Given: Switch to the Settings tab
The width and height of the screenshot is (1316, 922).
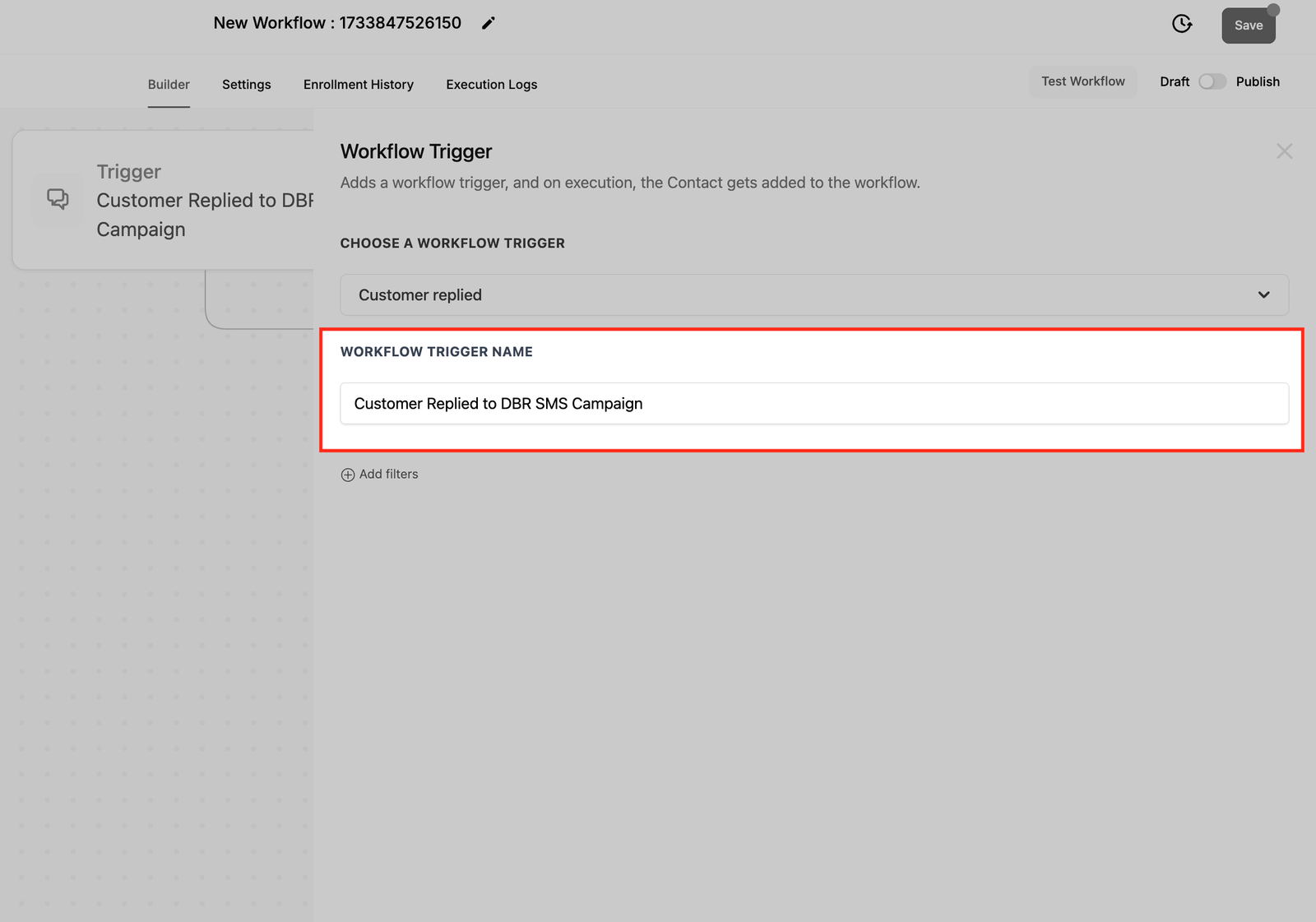Looking at the screenshot, I should (x=246, y=85).
